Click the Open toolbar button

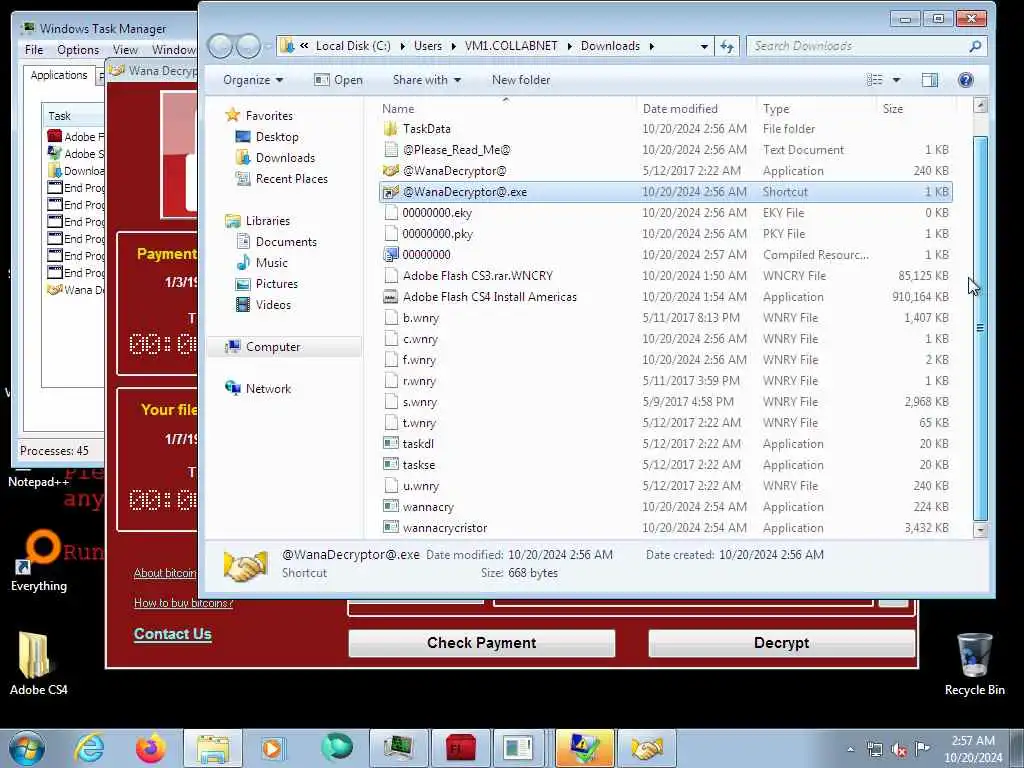coord(338,80)
